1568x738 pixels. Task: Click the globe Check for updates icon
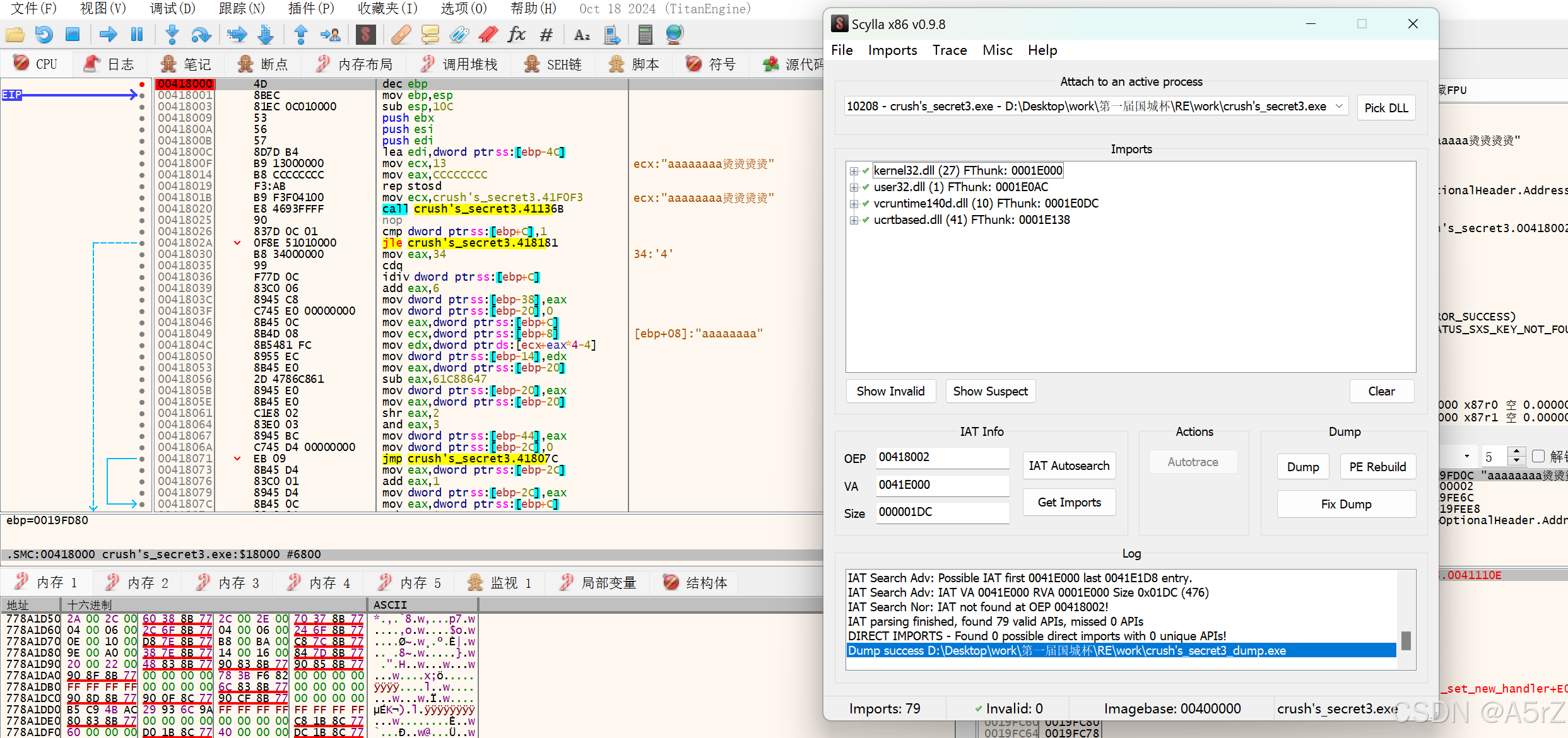(x=675, y=35)
